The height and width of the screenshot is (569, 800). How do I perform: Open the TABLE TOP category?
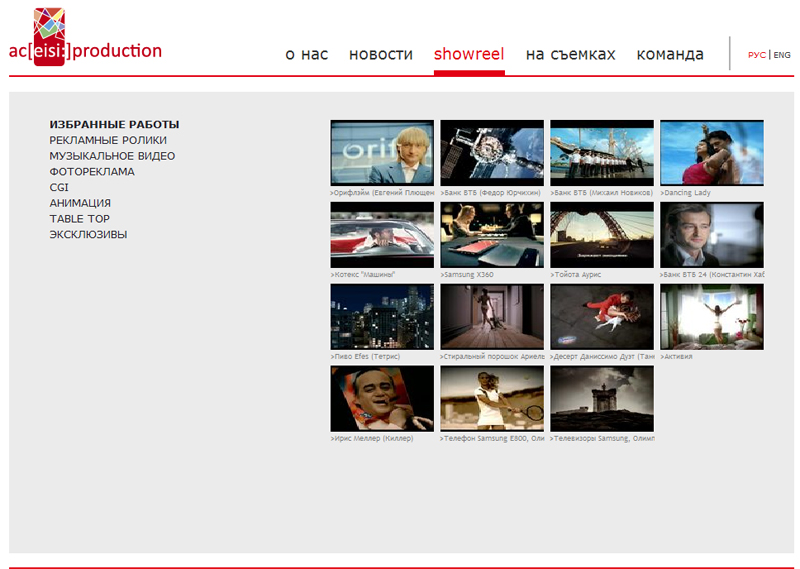[x=80, y=219]
